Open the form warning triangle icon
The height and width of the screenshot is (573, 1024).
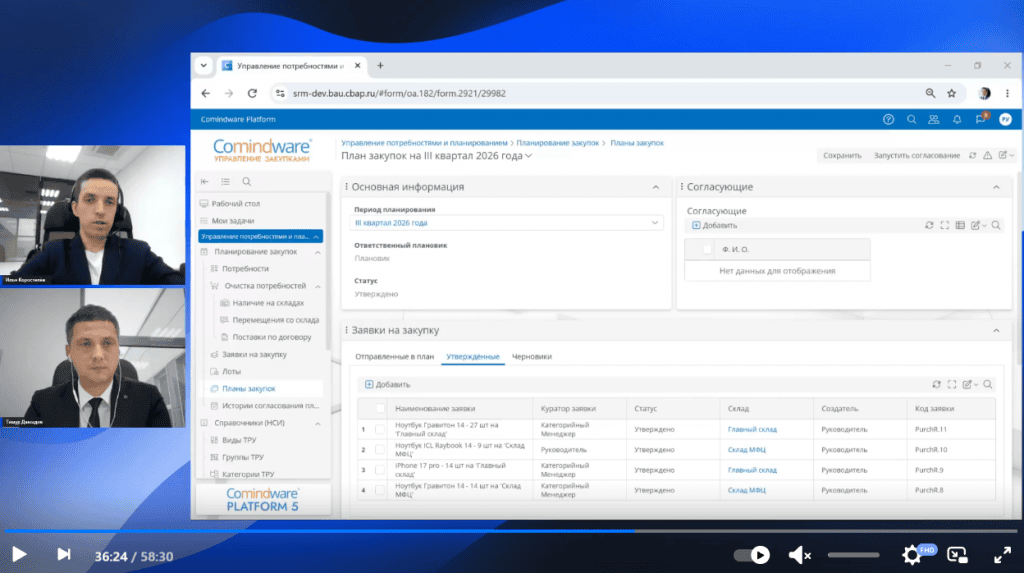pos(987,156)
